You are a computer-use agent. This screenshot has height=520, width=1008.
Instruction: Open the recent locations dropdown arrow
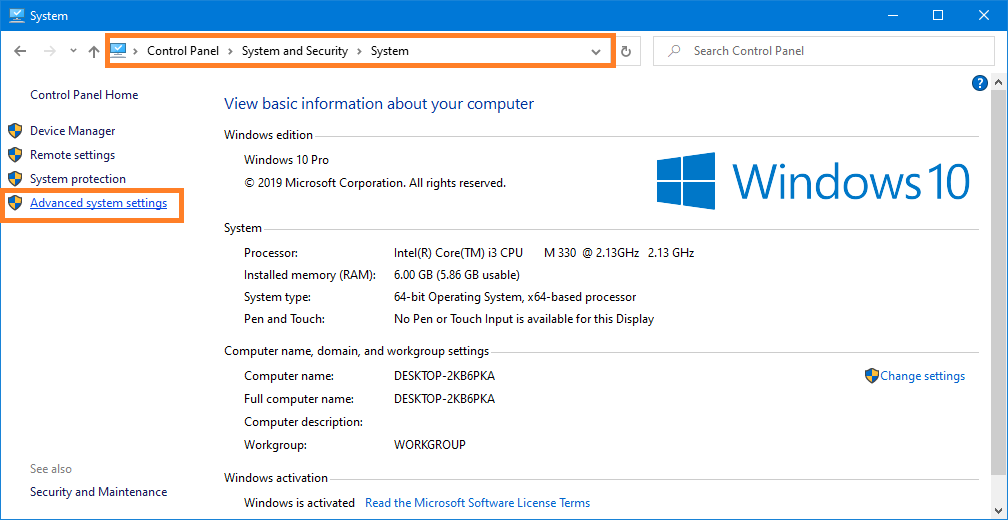point(73,51)
